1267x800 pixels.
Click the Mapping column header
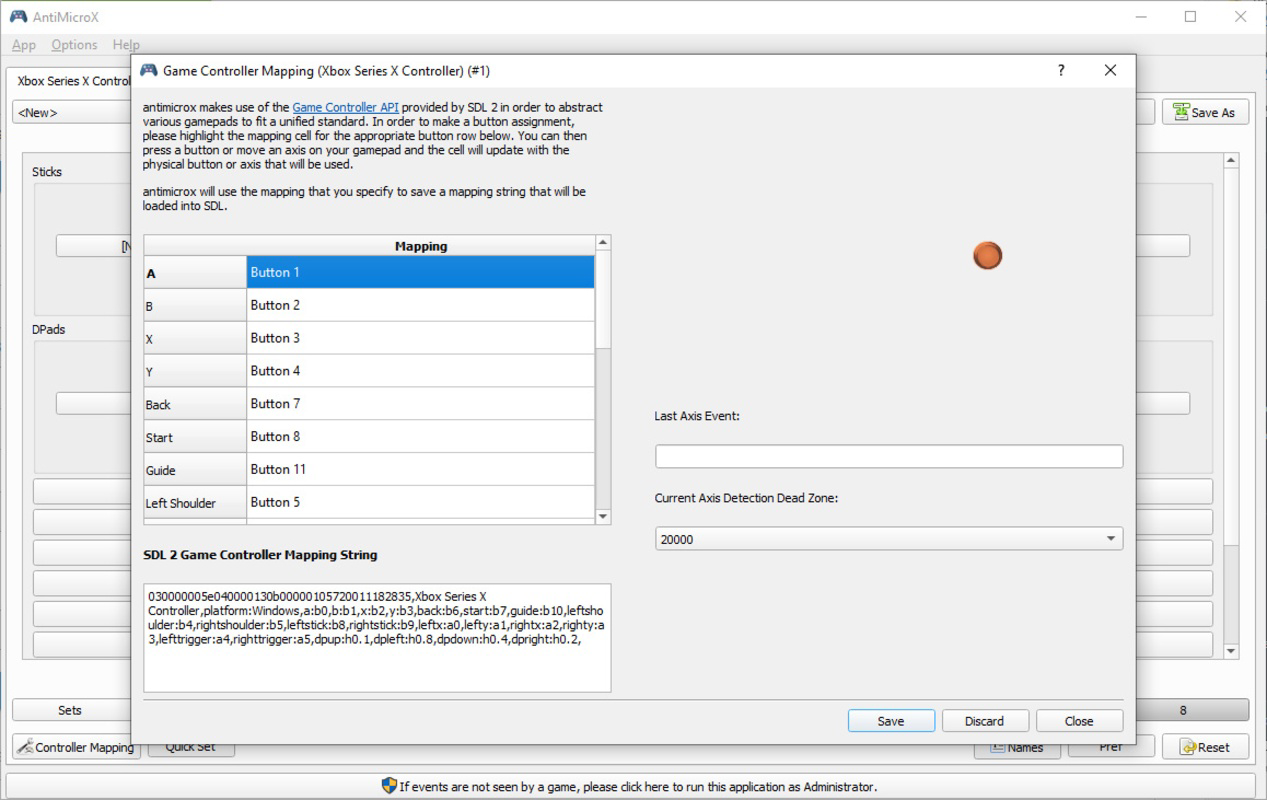click(x=420, y=246)
